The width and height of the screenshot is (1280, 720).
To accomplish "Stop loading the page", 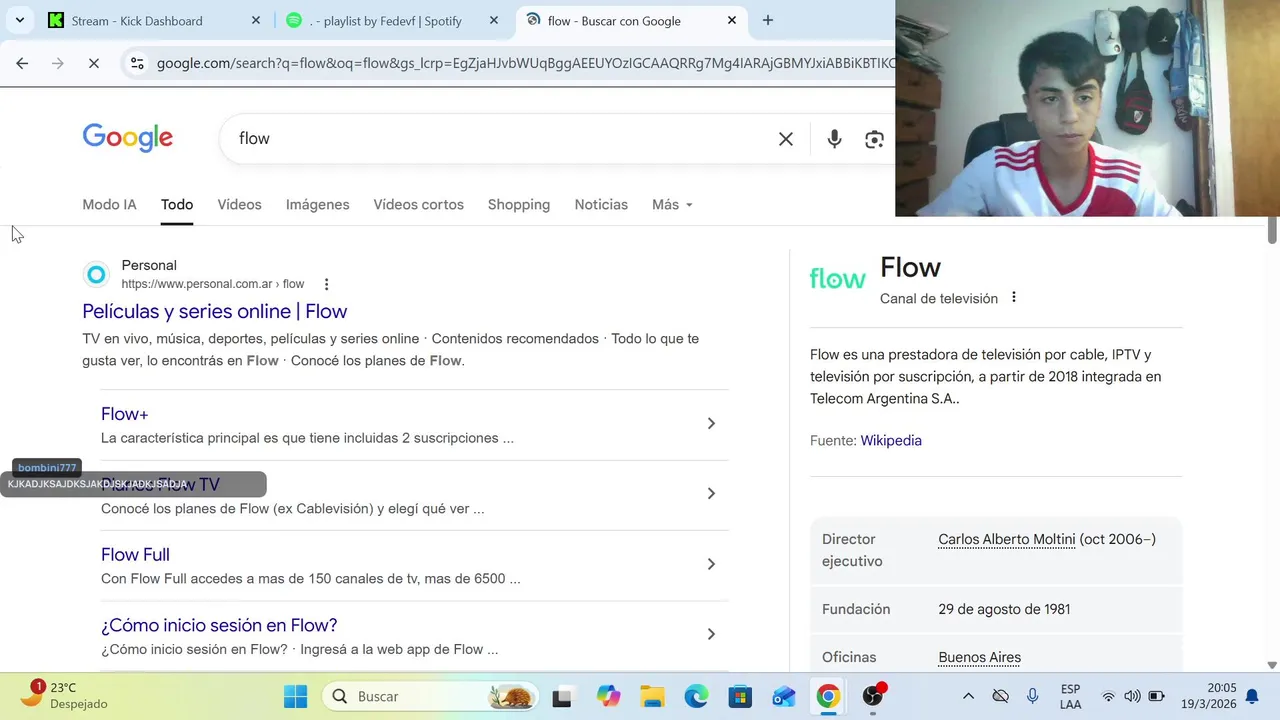I will pos(93,63).
